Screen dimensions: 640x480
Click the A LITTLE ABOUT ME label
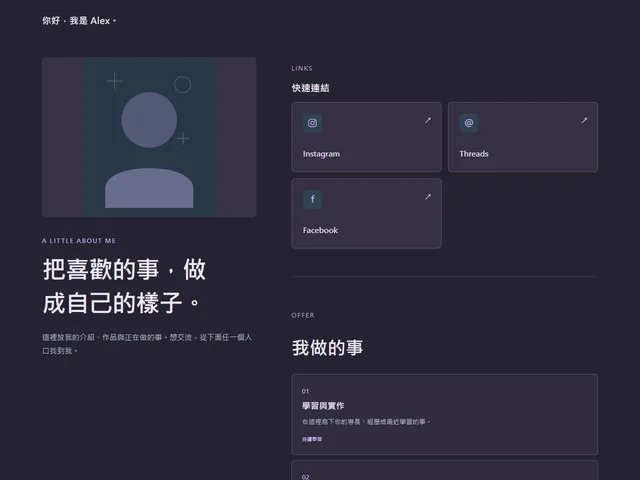pyautogui.click(x=79, y=241)
